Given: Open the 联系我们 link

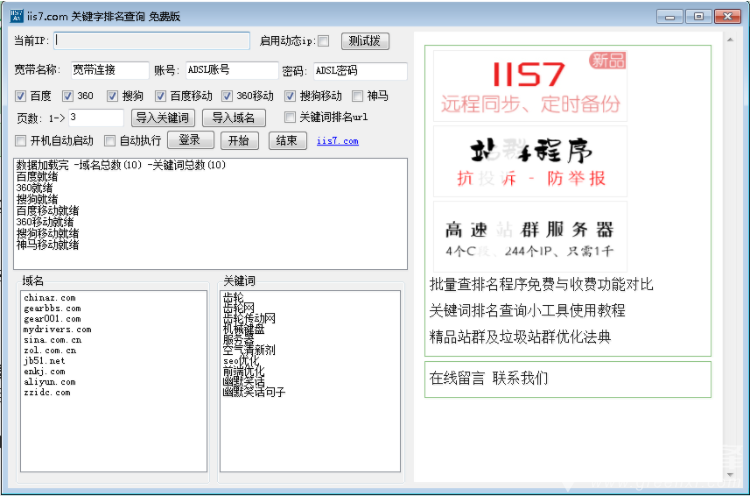Looking at the screenshot, I should point(520,378).
